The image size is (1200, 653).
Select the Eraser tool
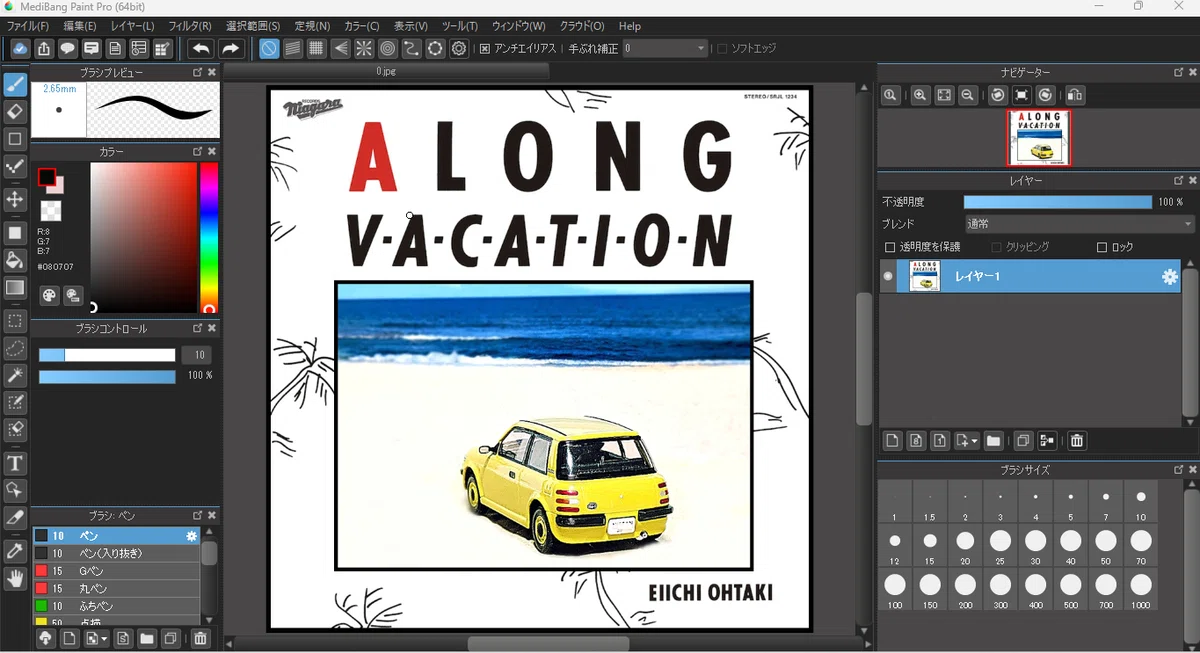(15, 111)
